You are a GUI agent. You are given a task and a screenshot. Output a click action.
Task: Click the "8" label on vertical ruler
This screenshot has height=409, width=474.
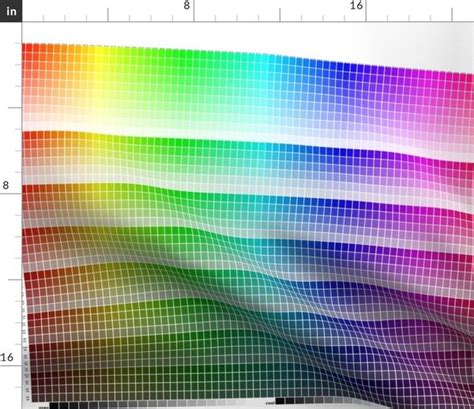click(x=6, y=185)
